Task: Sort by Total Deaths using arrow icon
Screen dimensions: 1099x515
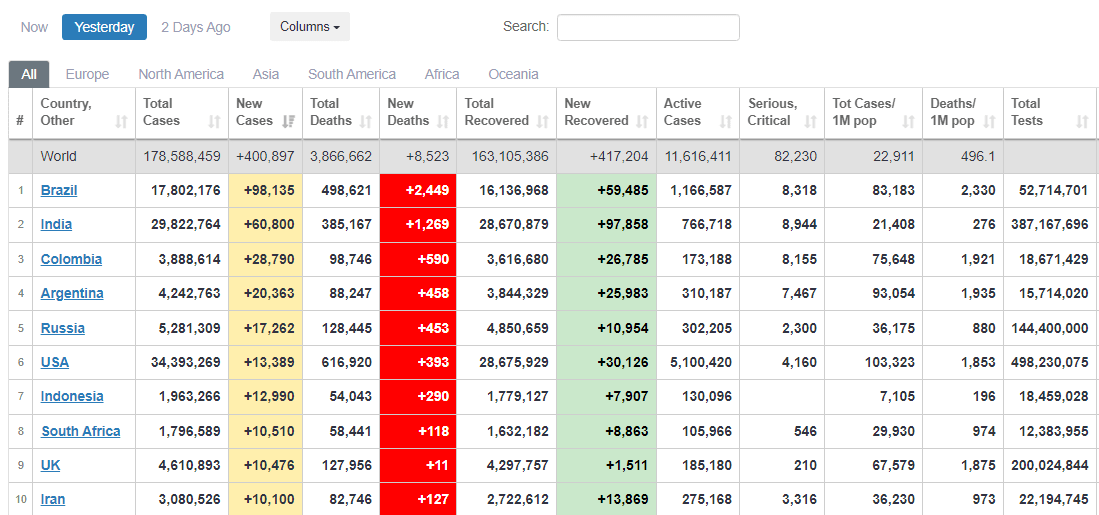Action: point(366,121)
